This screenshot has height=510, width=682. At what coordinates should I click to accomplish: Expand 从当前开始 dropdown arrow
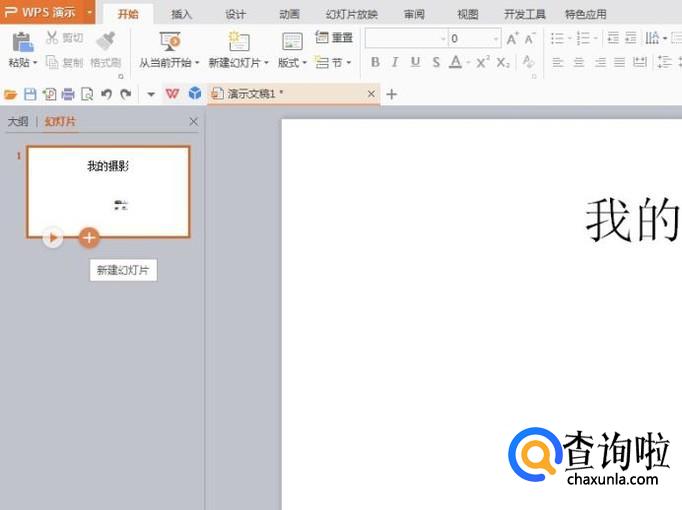click(x=197, y=63)
